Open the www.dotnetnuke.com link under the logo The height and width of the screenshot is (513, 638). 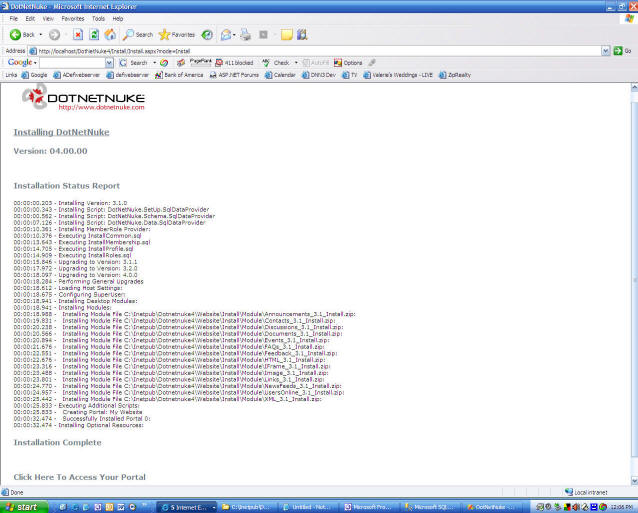(x=95, y=107)
